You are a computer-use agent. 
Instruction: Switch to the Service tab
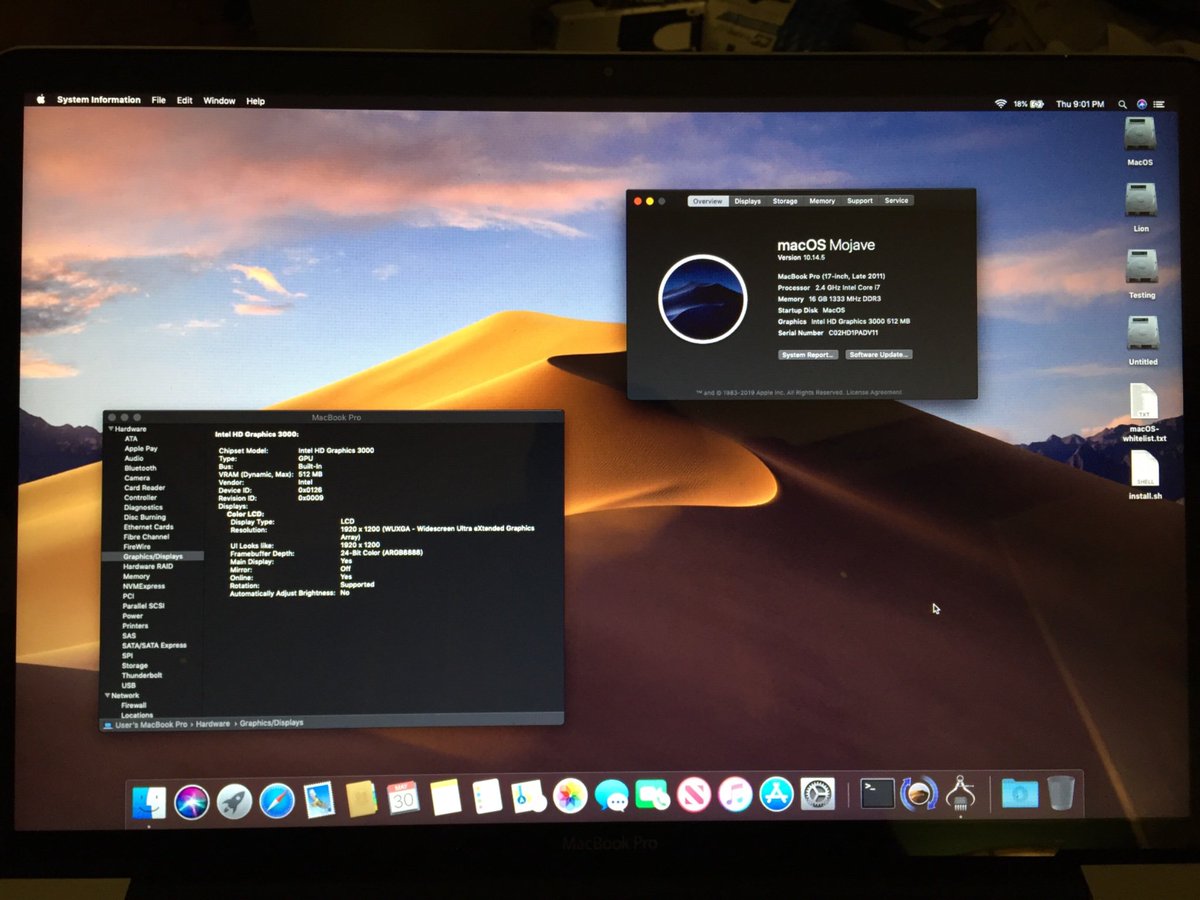tap(897, 201)
